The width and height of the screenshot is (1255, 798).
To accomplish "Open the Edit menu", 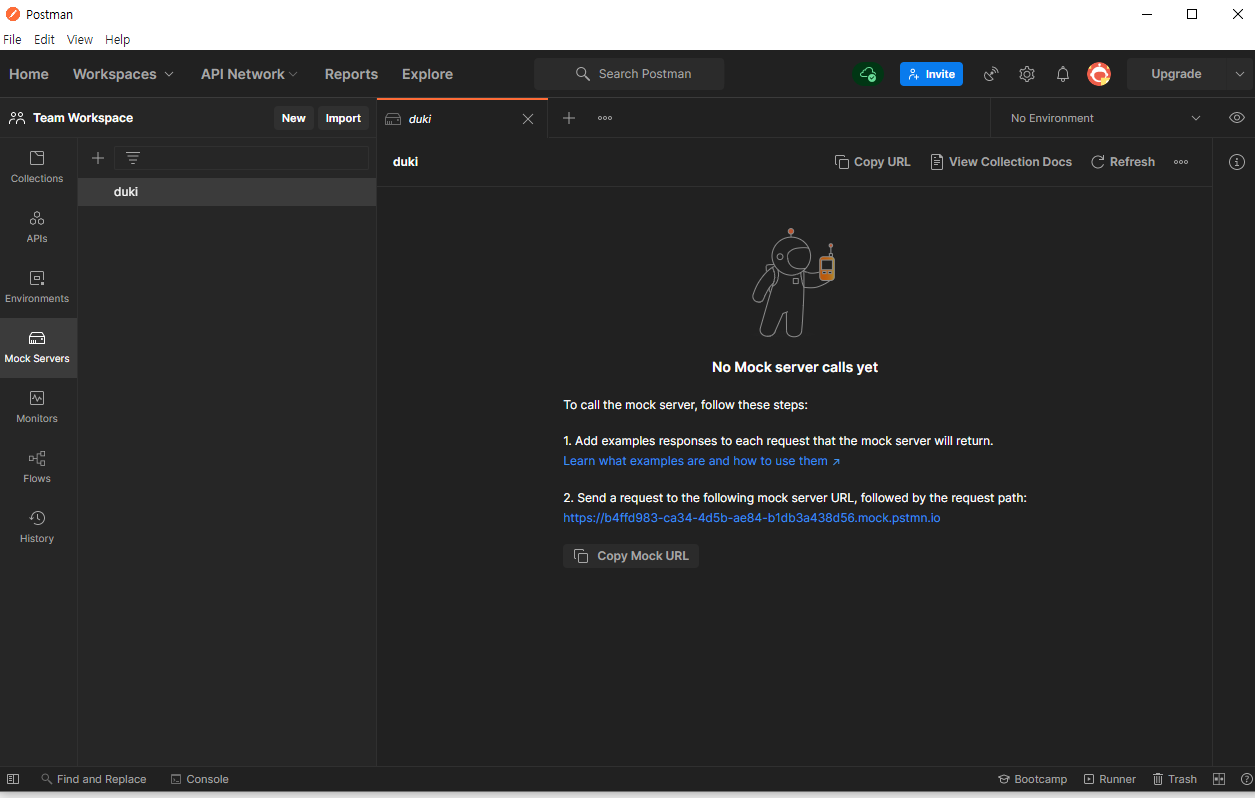I will point(44,40).
